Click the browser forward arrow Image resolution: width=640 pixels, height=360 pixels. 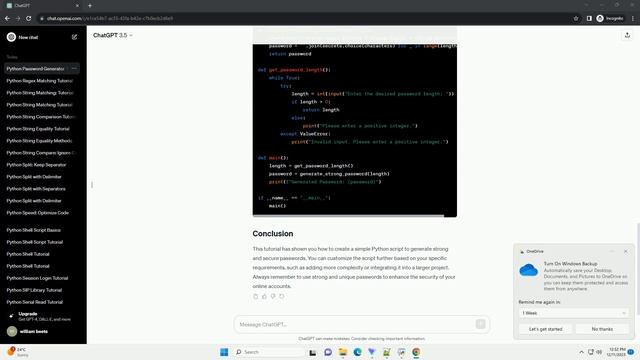click(x=18, y=18)
